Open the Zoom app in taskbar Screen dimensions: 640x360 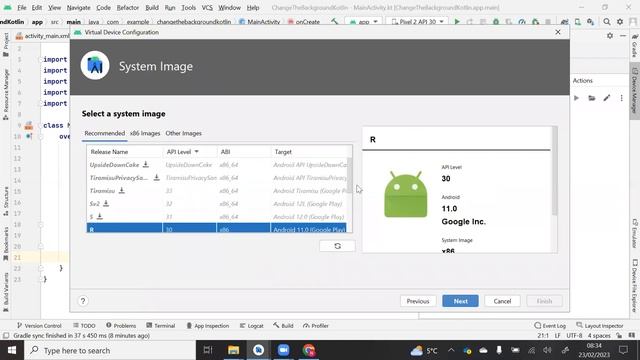pyautogui.click(x=283, y=350)
